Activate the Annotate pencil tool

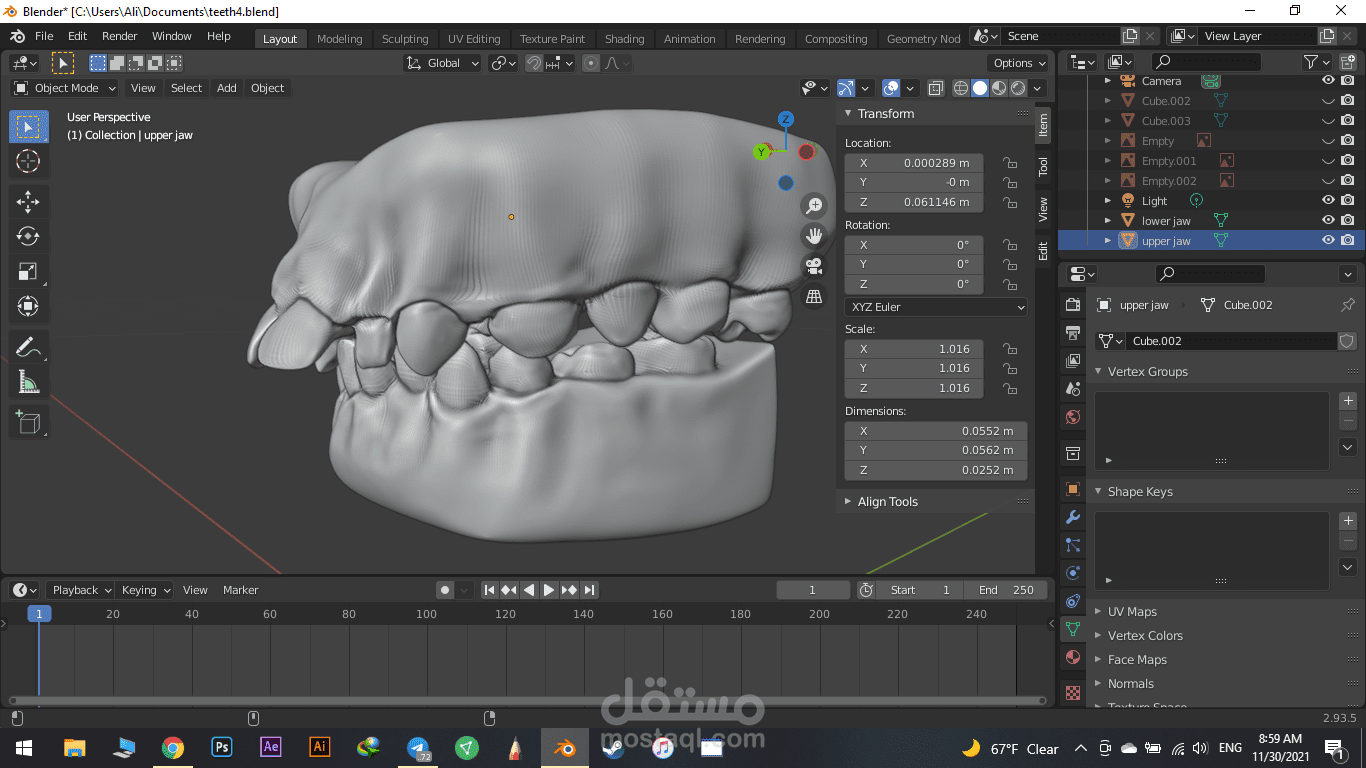pyautogui.click(x=28, y=348)
